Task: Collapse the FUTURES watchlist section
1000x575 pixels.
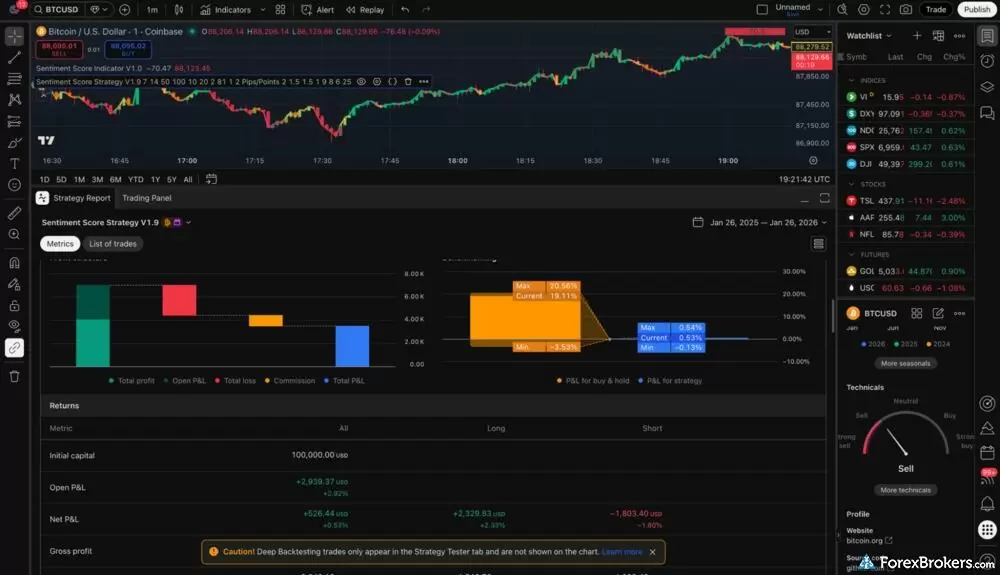Action: (851, 254)
